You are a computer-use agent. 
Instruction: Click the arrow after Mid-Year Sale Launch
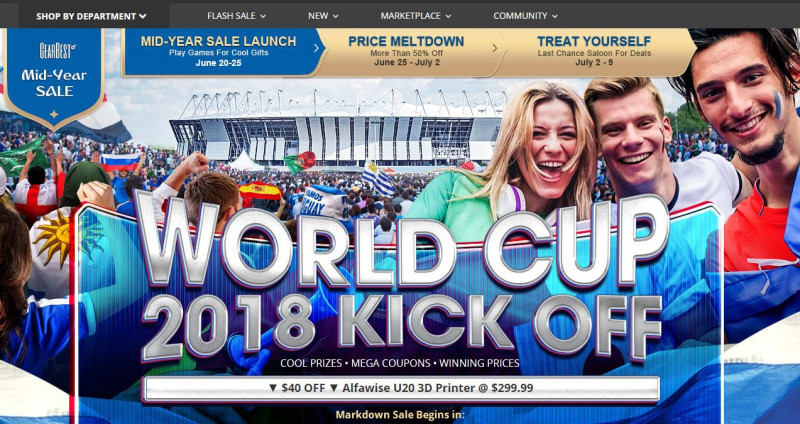pyautogui.click(x=316, y=48)
